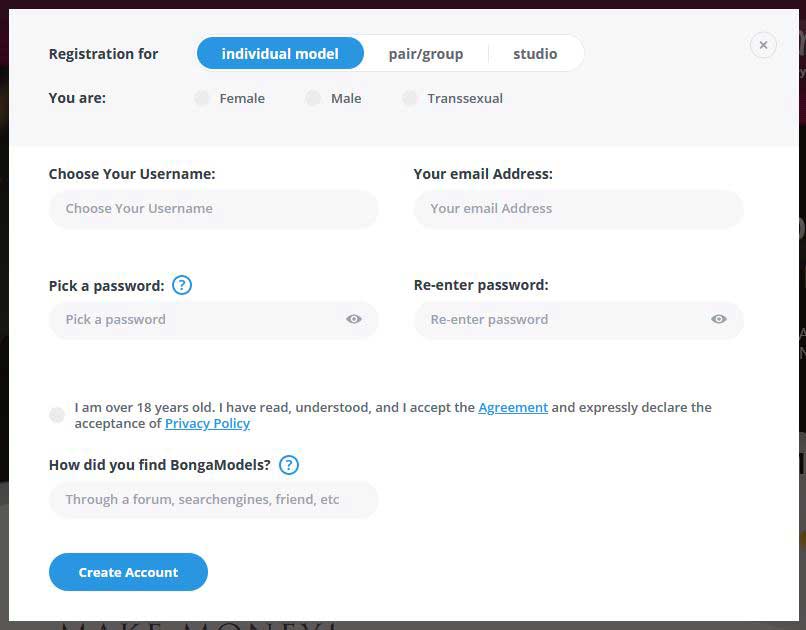Image resolution: width=806 pixels, height=630 pixels.
Task: Click the forum/searchengines referral field
Action: (213, 500)
